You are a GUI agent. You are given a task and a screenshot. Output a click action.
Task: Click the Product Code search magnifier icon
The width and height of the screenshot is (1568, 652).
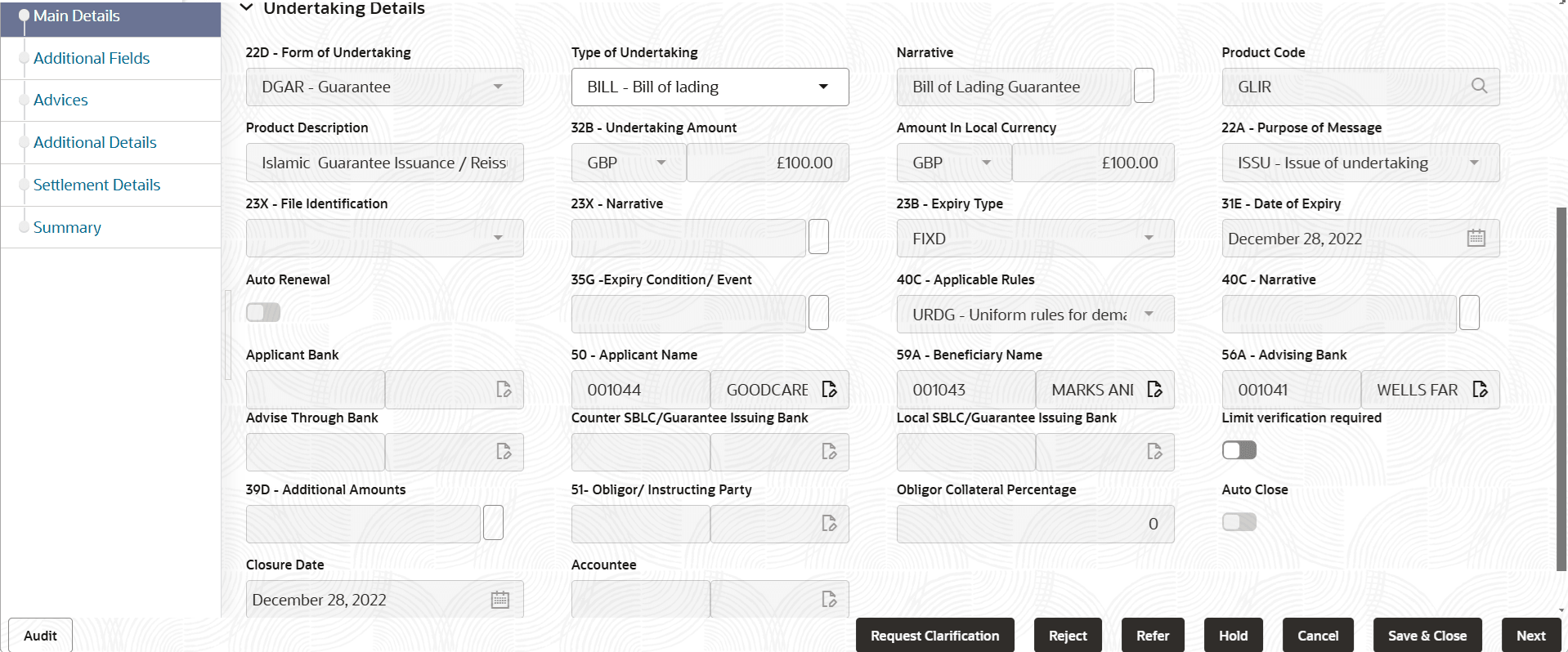coord(1478,87)
